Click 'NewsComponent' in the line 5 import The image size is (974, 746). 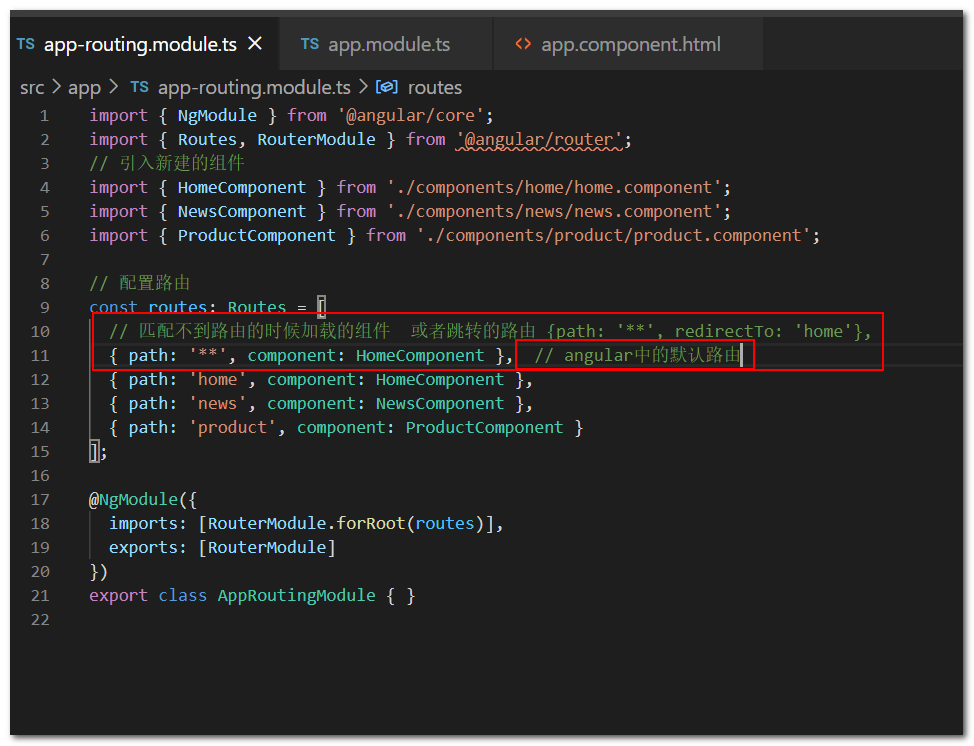click(242, 212)
